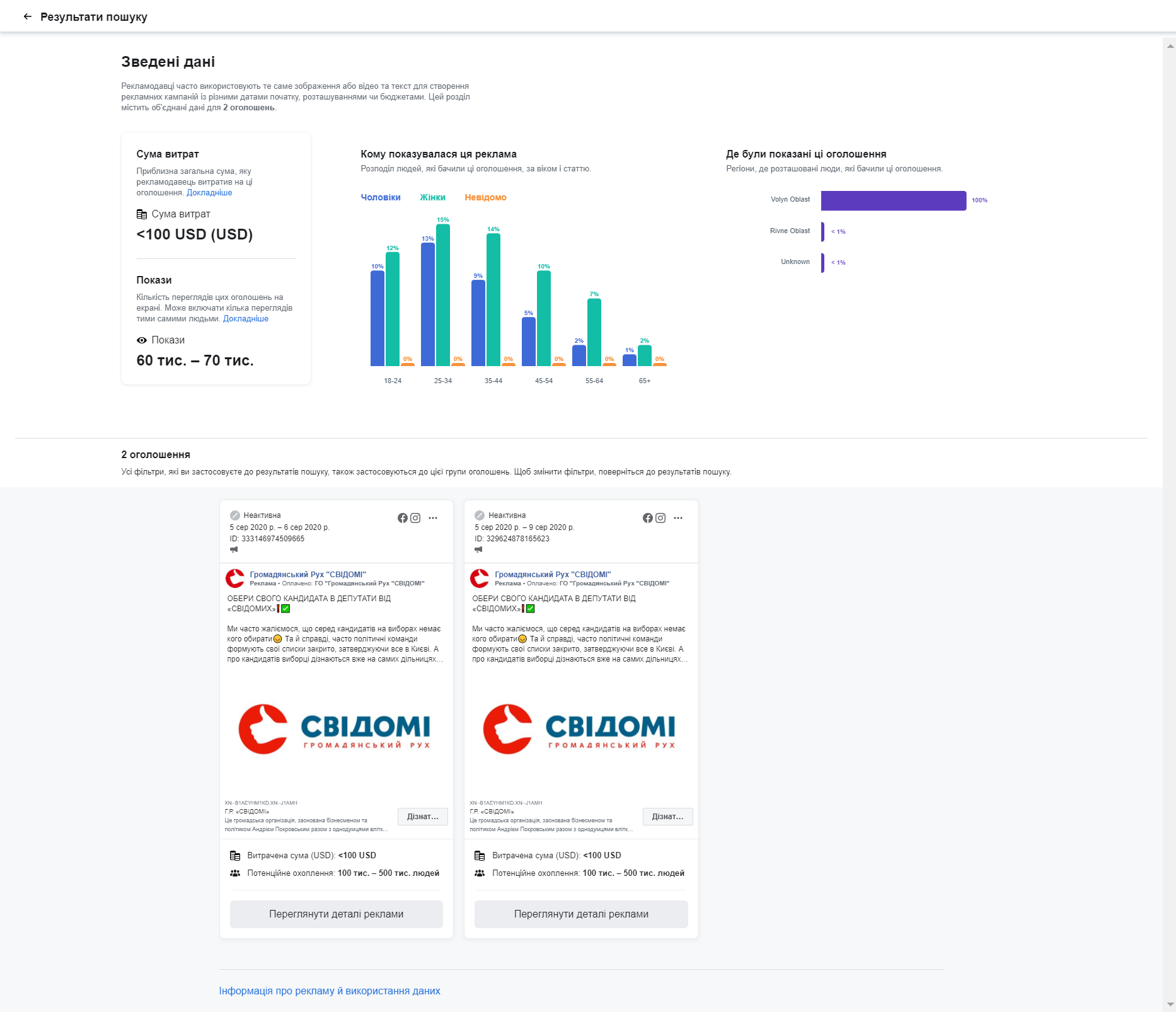Open Інформація про рекламу й використання даних
Screen dimensions: 1176x1012
[x=330, y=991]
